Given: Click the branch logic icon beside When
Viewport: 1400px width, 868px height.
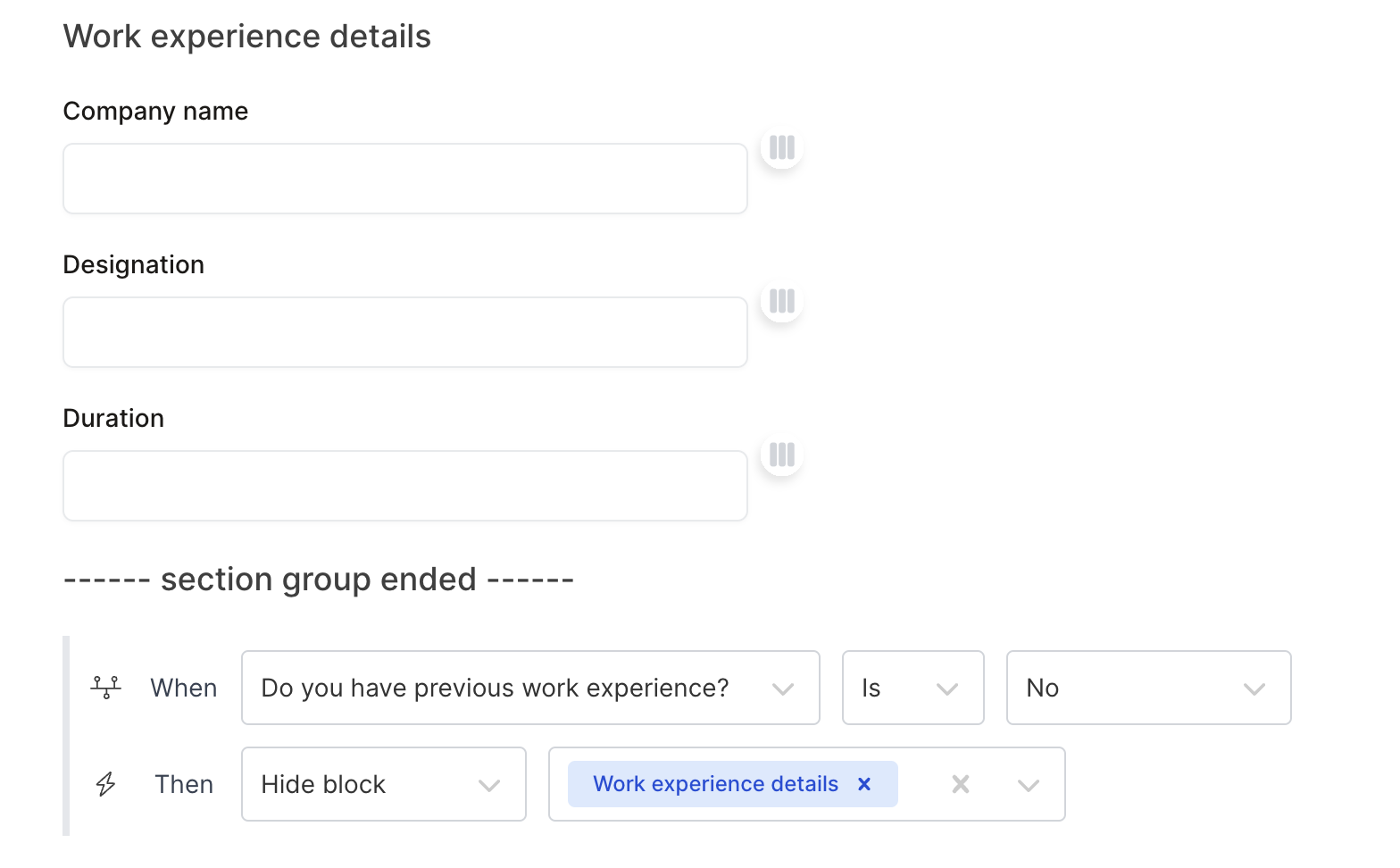Looking at the screenshot, I should point(106,688).
